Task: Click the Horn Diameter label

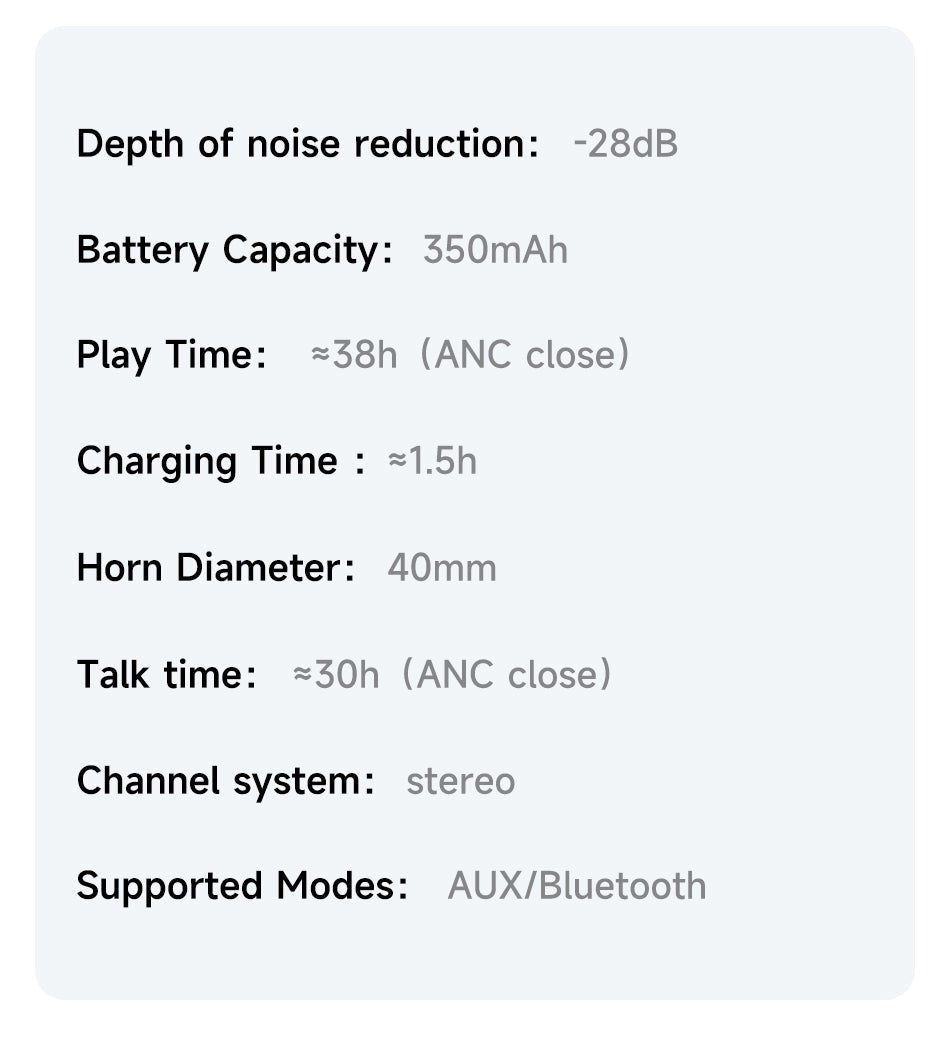Action: 215,568
